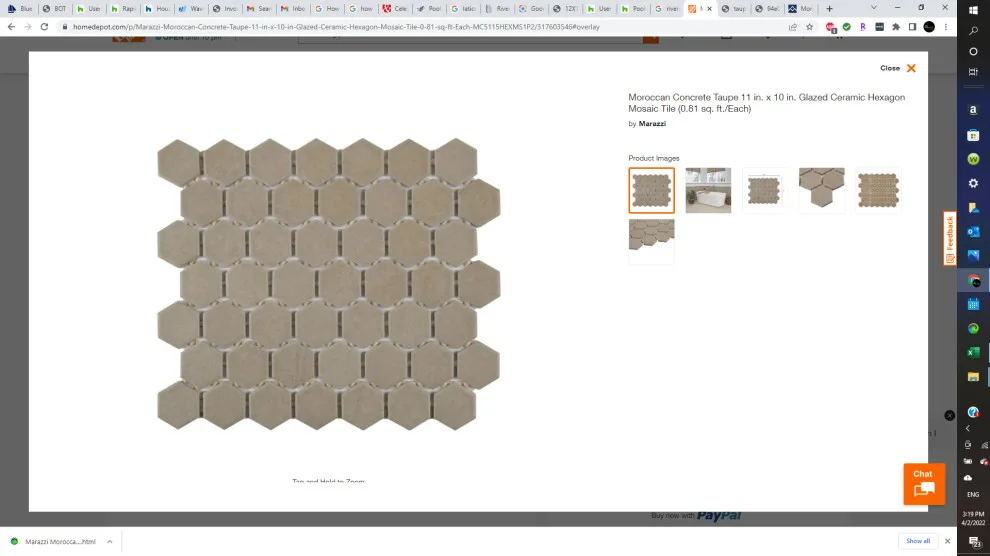This screenshot has height=556, width=990.
Task: Open Settings gear on taskbar
Action: [973, 183]
